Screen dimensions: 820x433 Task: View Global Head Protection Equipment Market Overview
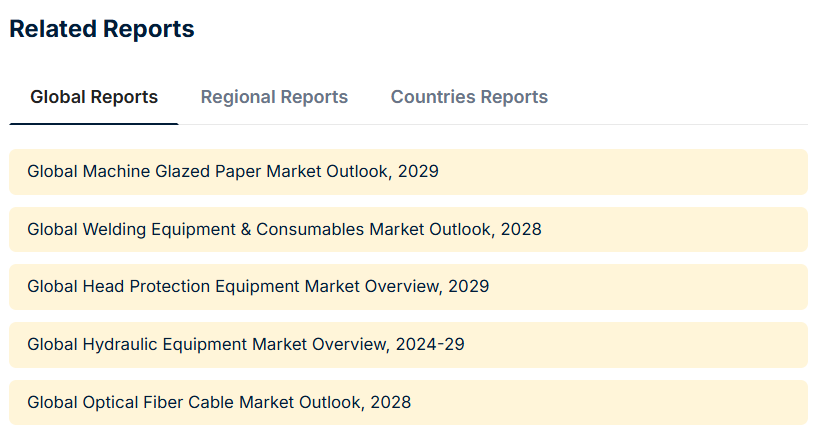[x=258, y=286]
